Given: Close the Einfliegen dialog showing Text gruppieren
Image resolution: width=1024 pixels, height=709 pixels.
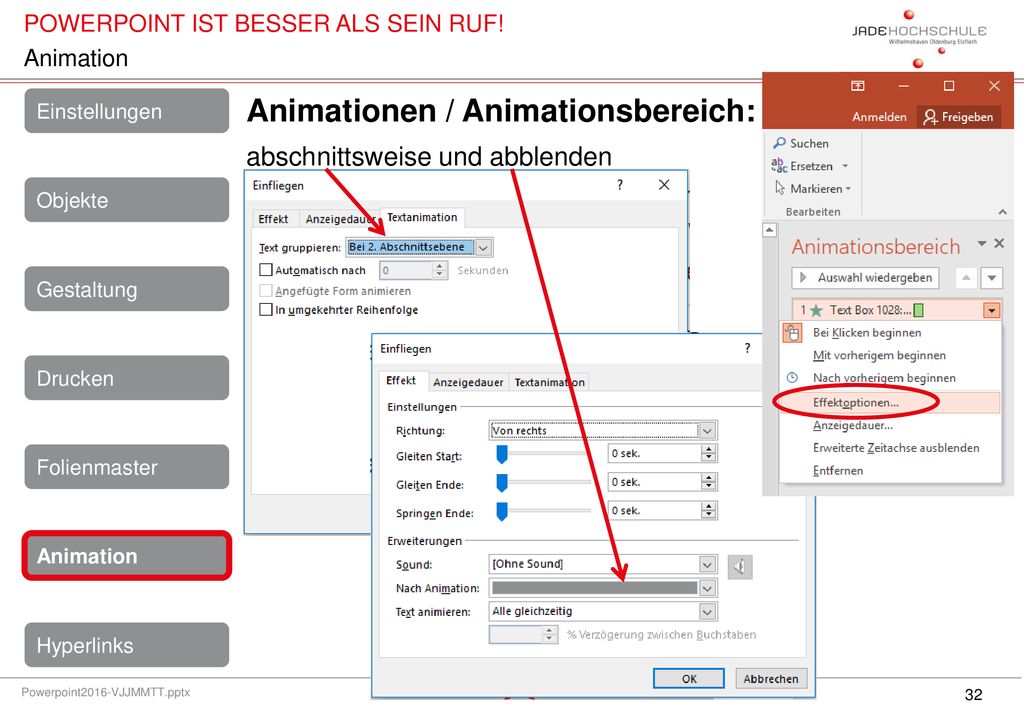Looking at the screenshot, I should click(x=664, y=185).
